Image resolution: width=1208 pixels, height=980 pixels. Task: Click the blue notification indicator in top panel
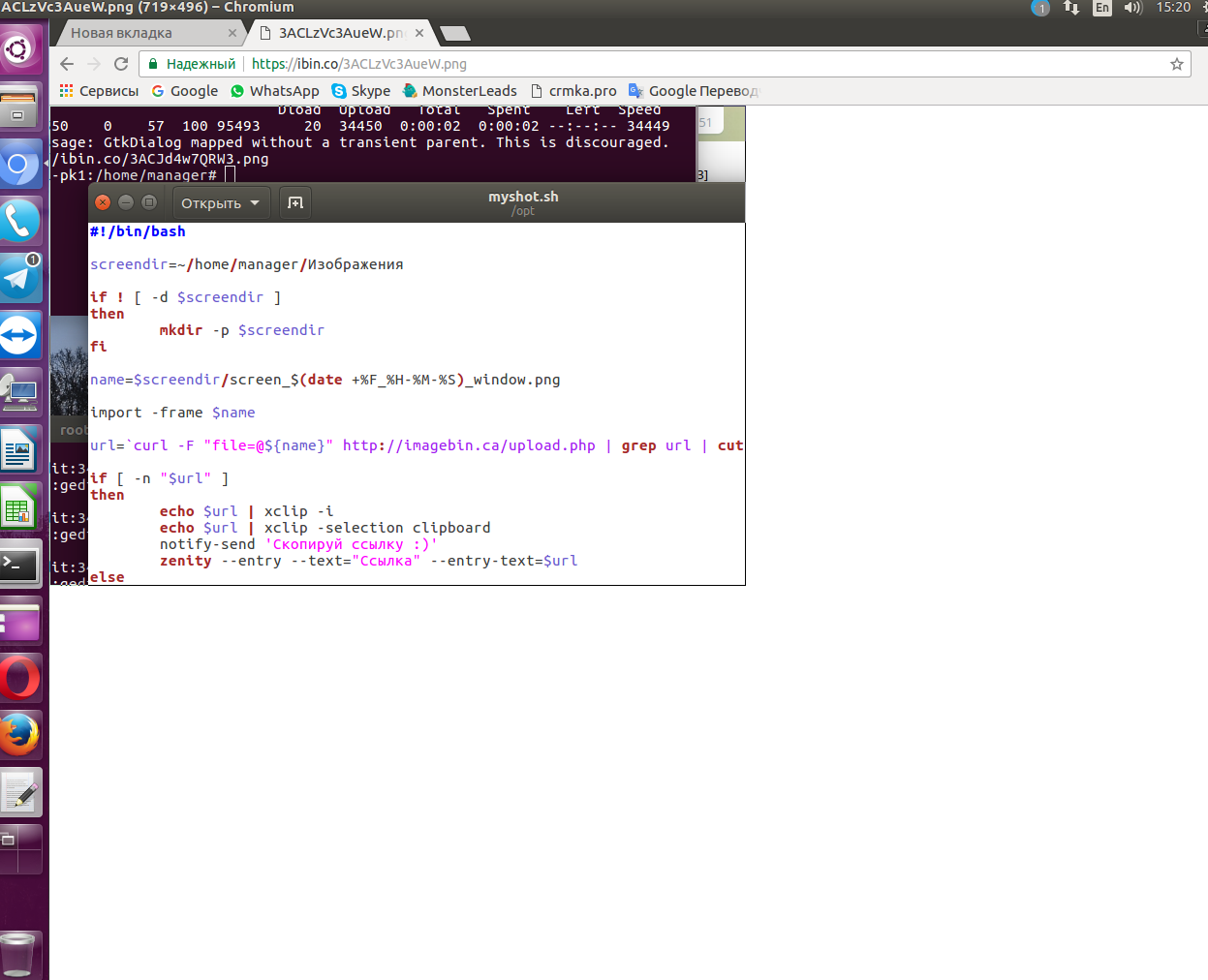click(x=1040, y=8)
